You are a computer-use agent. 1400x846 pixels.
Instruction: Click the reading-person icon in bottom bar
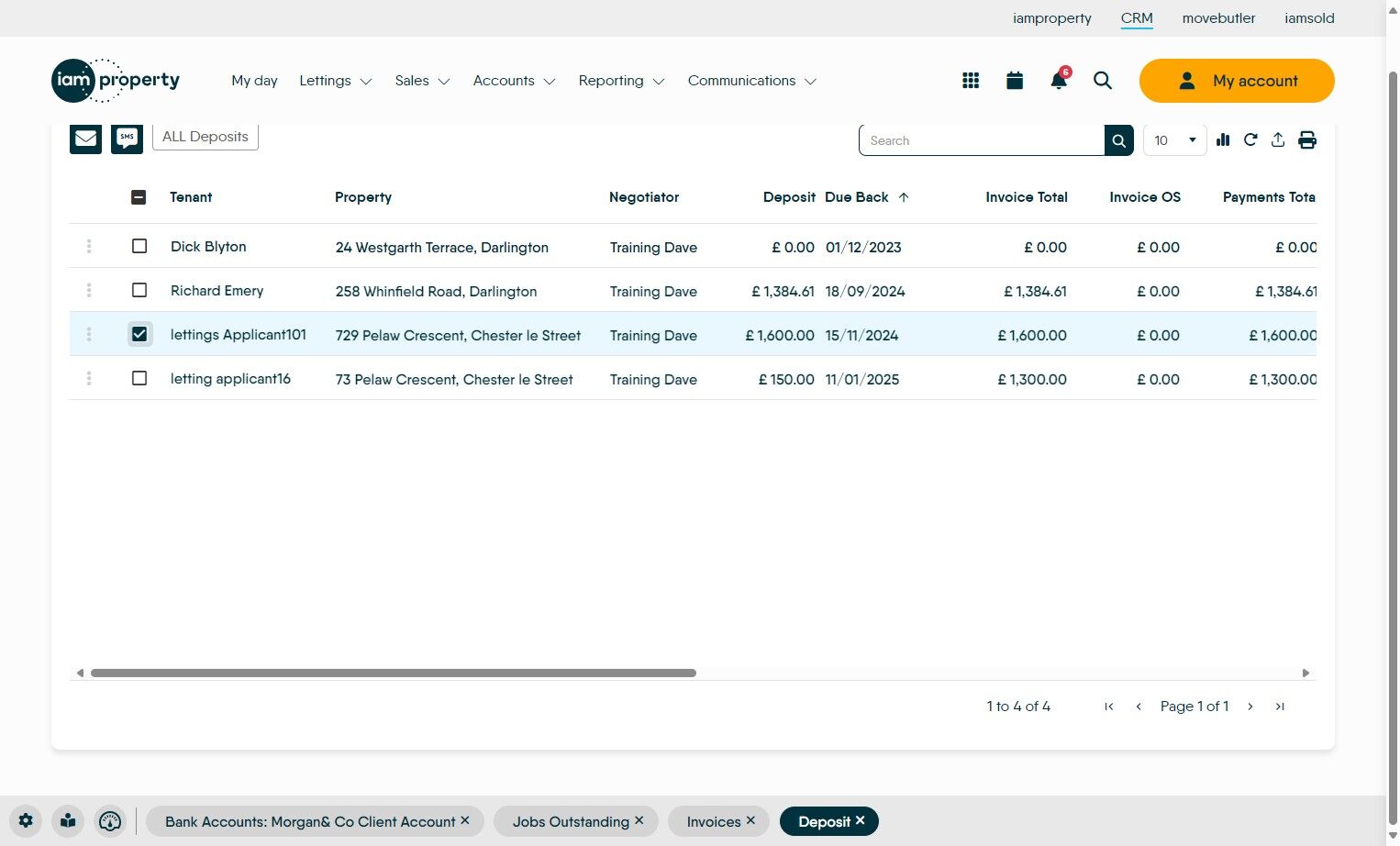click(68, 821)
